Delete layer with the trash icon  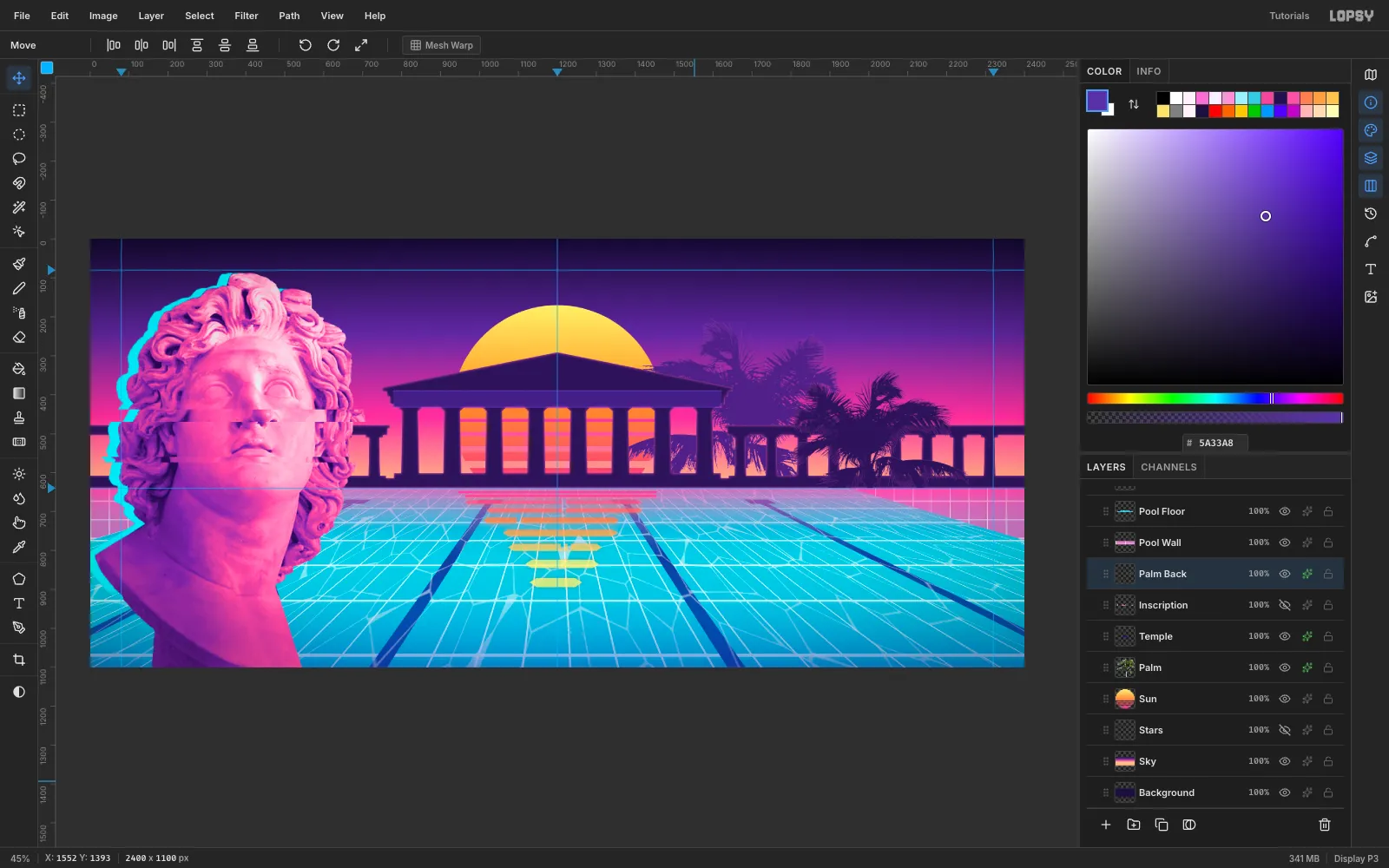click(x=1325, y=825)
